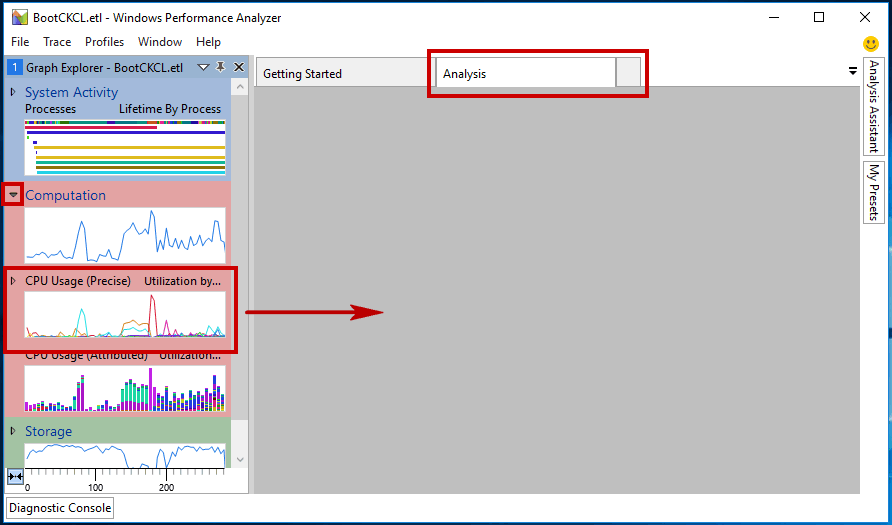The height and width of the screenshot is (525, 892).
Task: Select the Computation heading
Action: pyautogui.click(x=65, y=195)
